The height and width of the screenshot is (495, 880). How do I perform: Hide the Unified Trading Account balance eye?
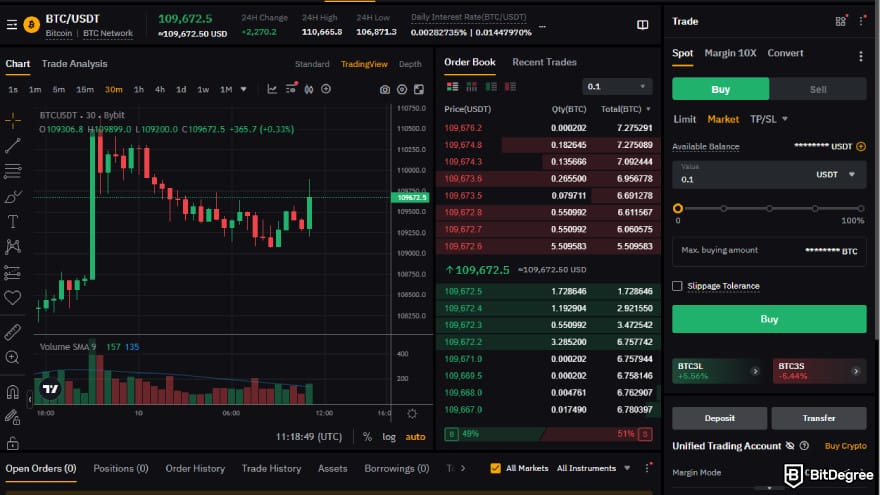tap(790, 446)
